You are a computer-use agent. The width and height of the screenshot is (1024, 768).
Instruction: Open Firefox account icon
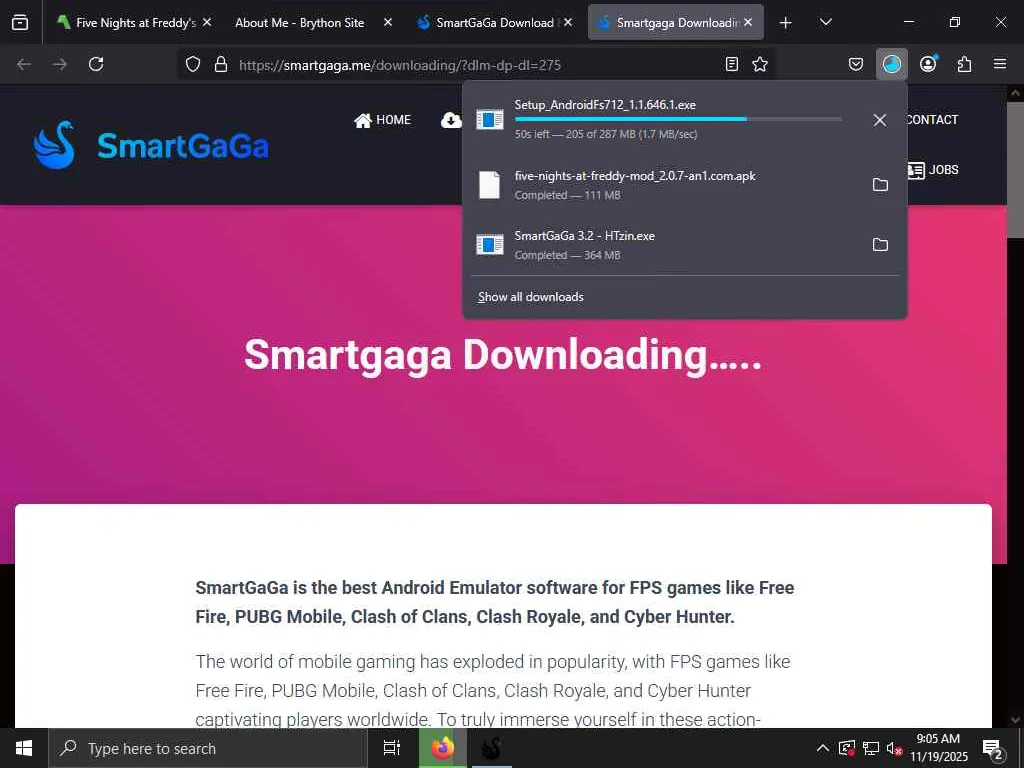coord(928,64)
